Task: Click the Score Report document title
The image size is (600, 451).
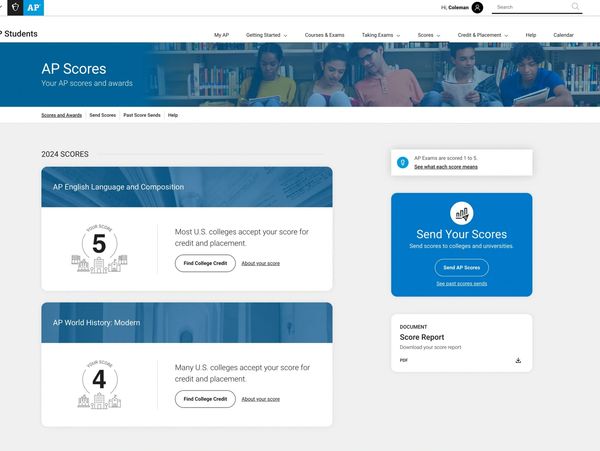Action: coord(422,337)
